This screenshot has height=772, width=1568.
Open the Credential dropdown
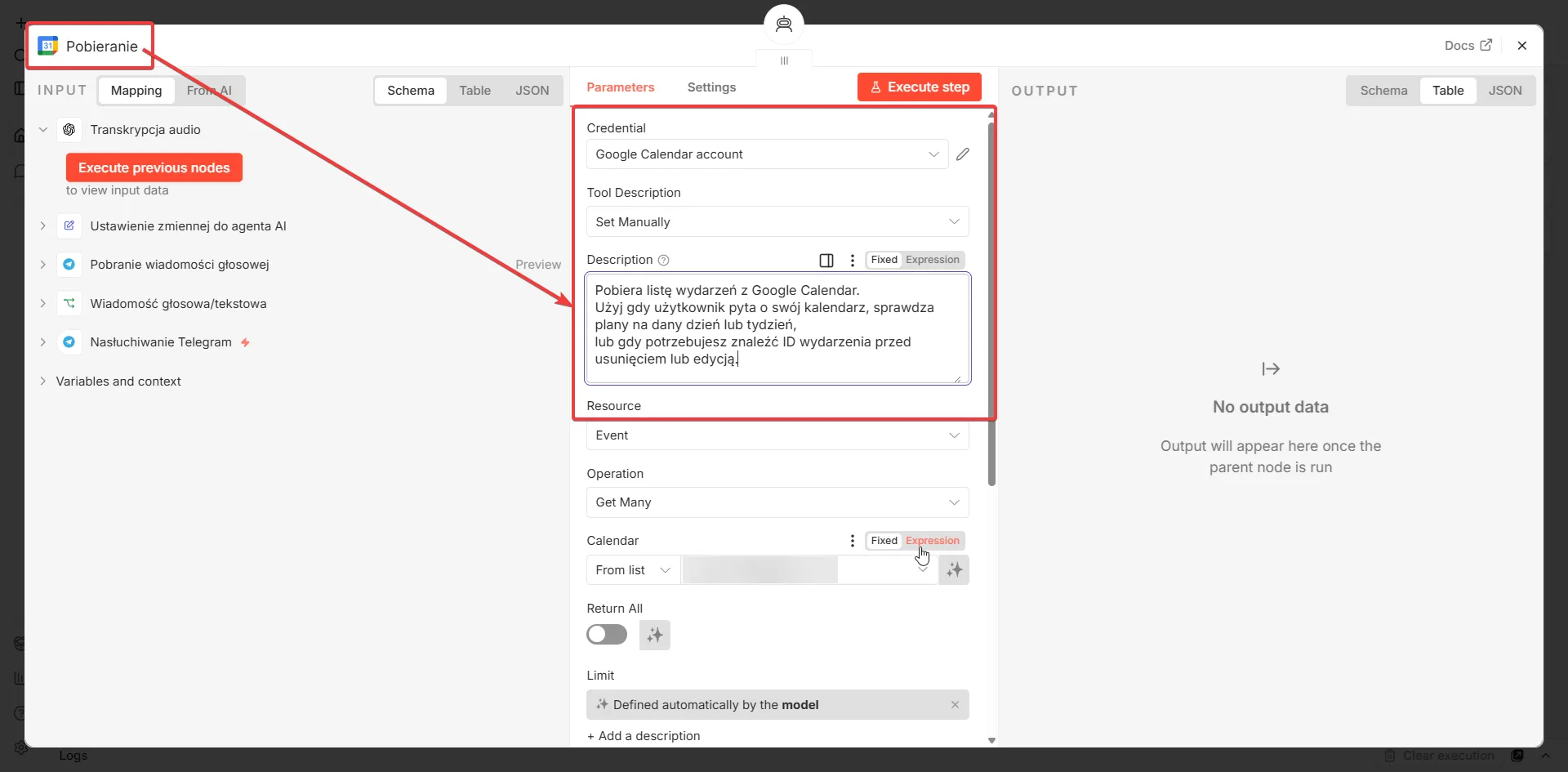767,154
